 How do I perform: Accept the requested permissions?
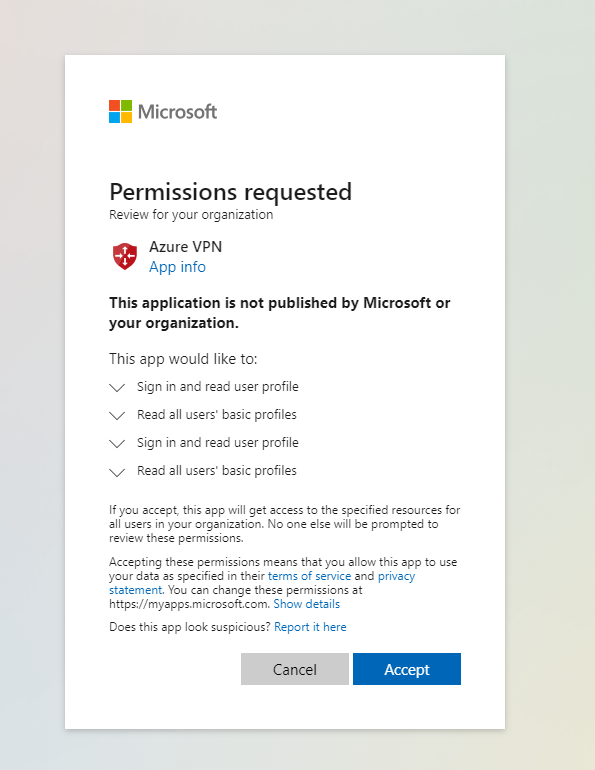click(x=406, y=669)
